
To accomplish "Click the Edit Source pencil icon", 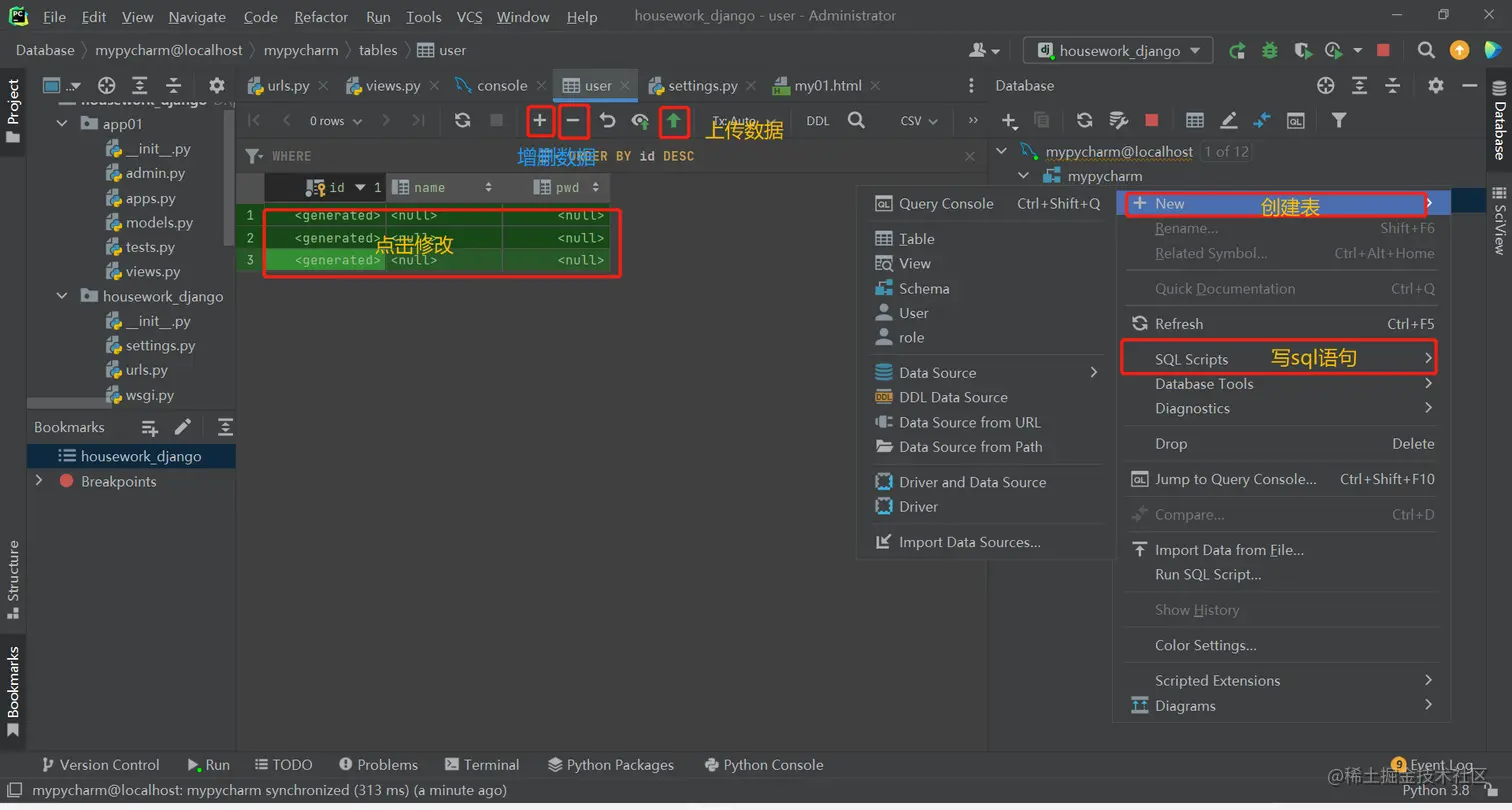I will click(x=1228, y=121).
